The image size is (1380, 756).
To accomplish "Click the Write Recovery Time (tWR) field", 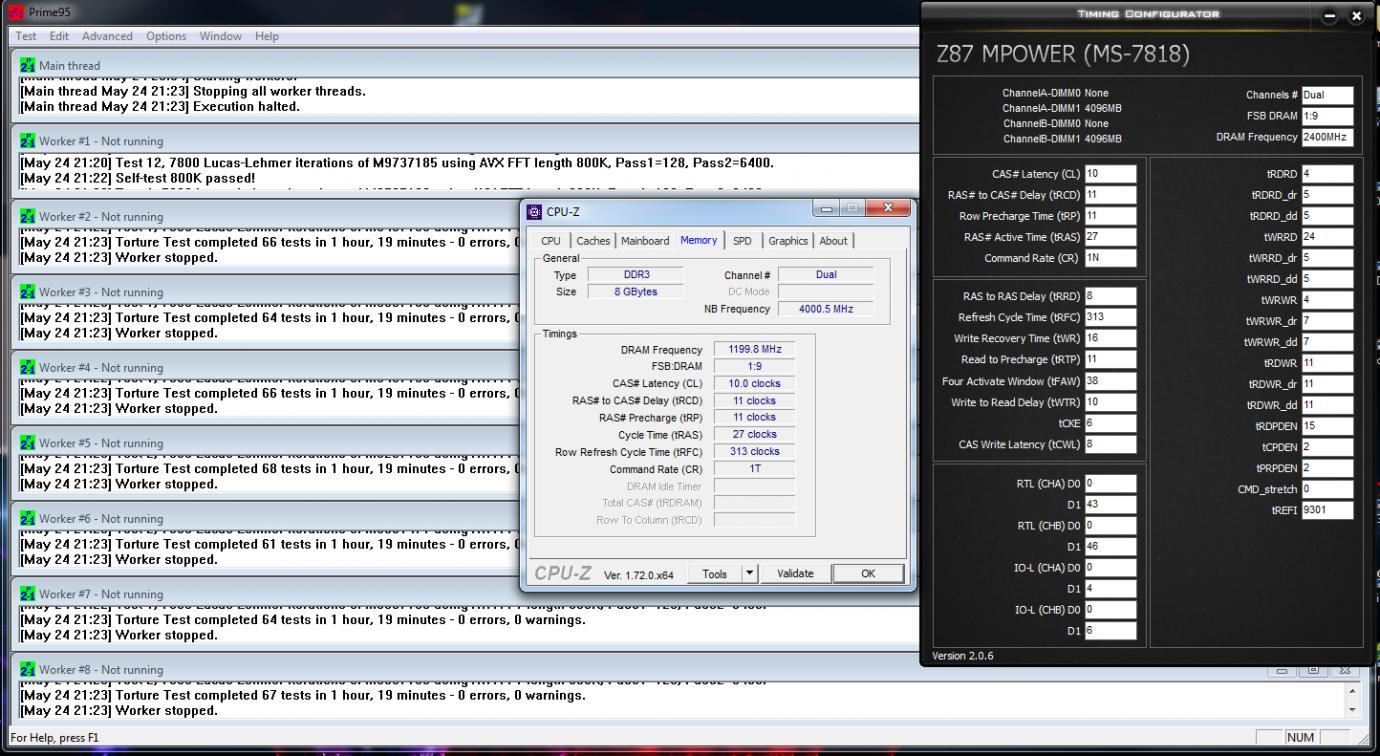I will click(x=1110, y=338).
